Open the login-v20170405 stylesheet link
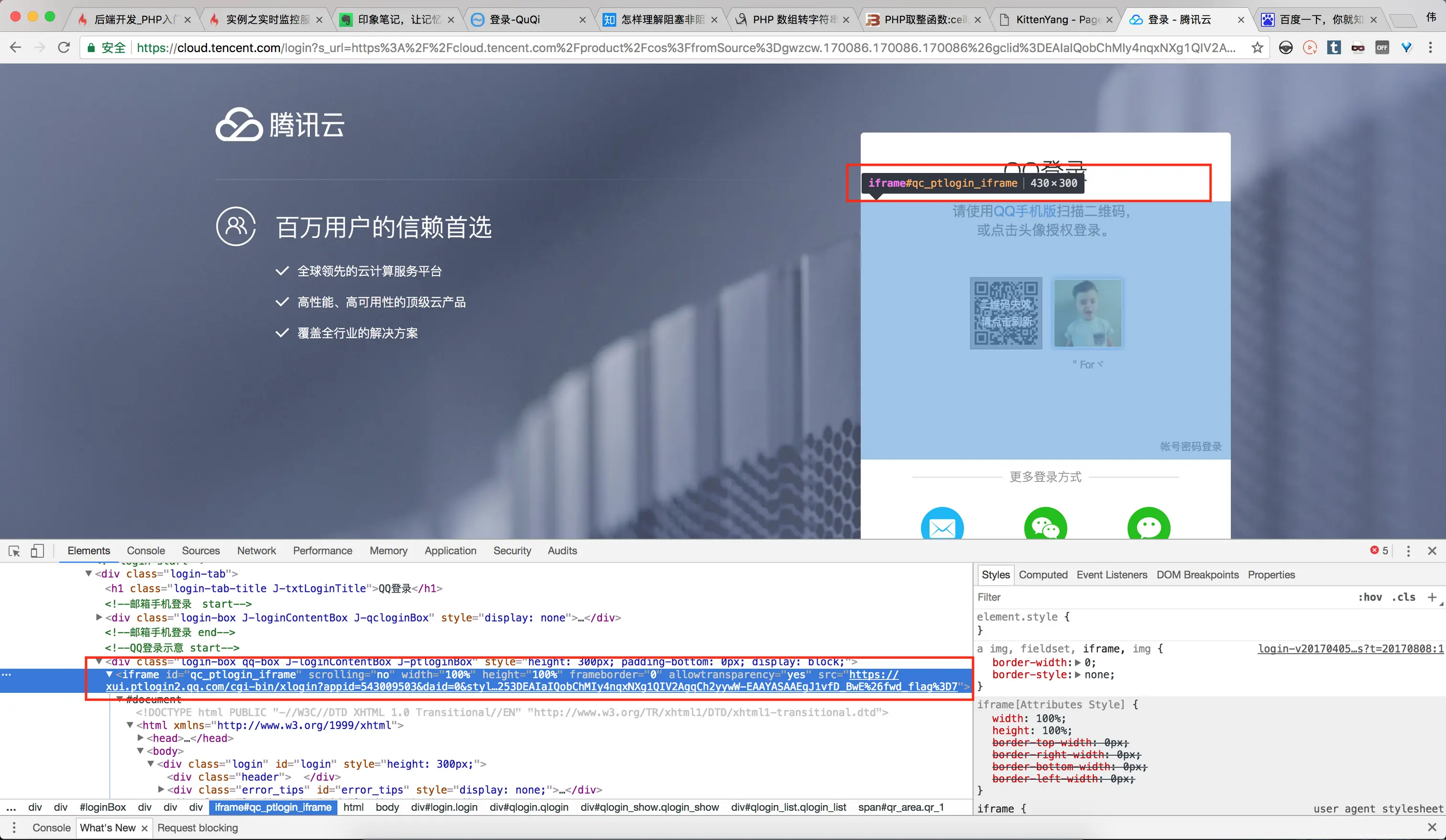This screenshot has height=840, width=1446. click(x=1350, y=649)
